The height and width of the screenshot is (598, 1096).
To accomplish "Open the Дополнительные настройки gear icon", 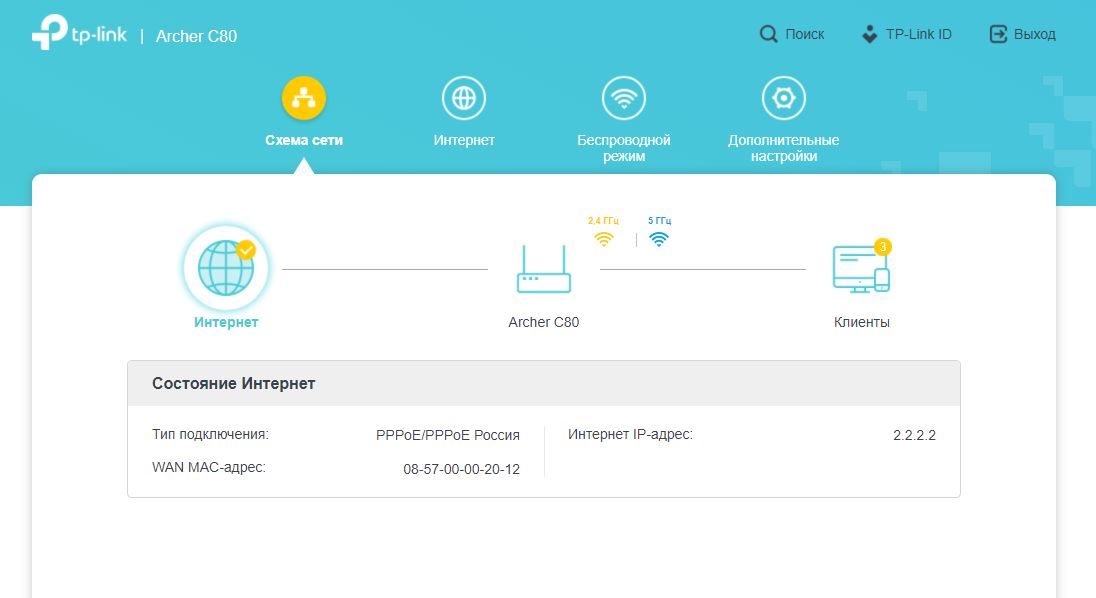I will [x=784, y=98].
